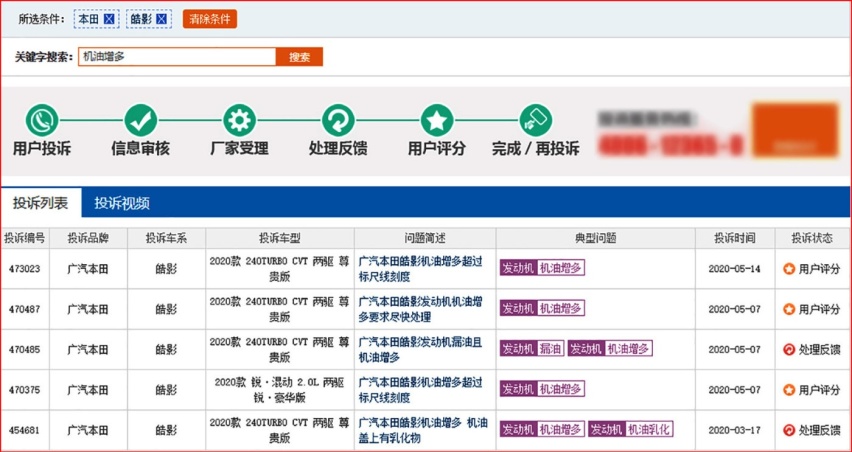
Task: Open complaint 473023 description link
Action: click(421, 268)
